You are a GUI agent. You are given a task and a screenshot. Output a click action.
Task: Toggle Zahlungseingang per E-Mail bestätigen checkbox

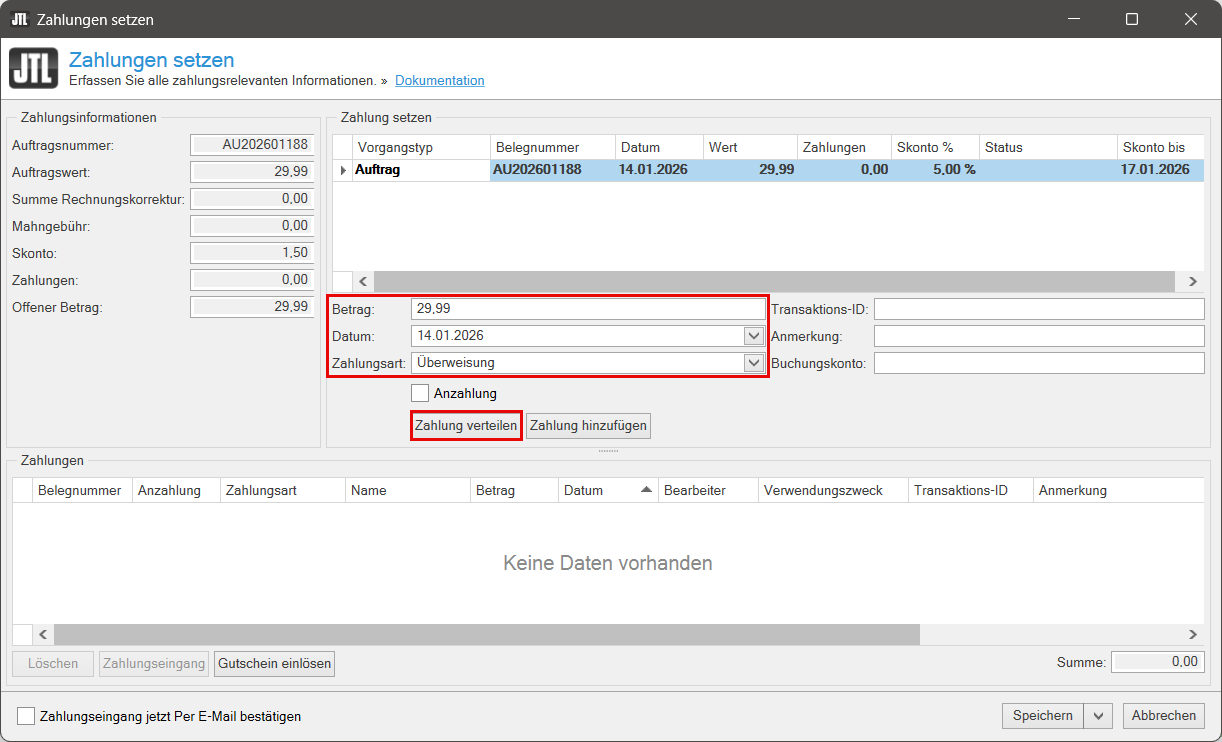tap(26, 716)
